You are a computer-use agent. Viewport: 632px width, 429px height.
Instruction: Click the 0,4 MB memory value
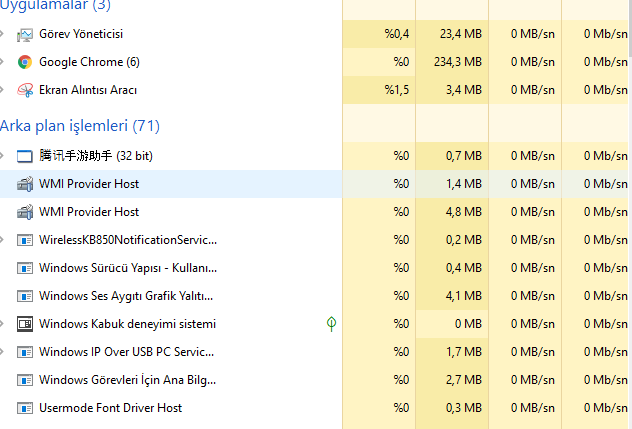(x=464, y=268)
